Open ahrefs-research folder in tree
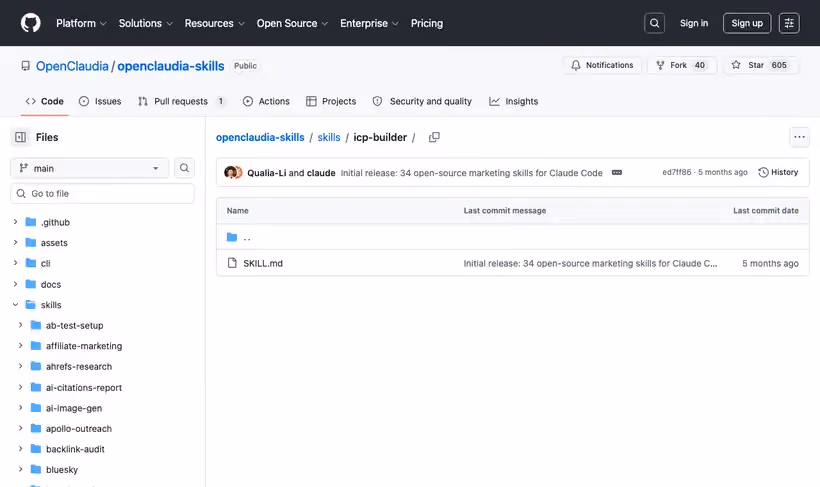Screen dimensions: 820x487 click(x=78, y=366)
